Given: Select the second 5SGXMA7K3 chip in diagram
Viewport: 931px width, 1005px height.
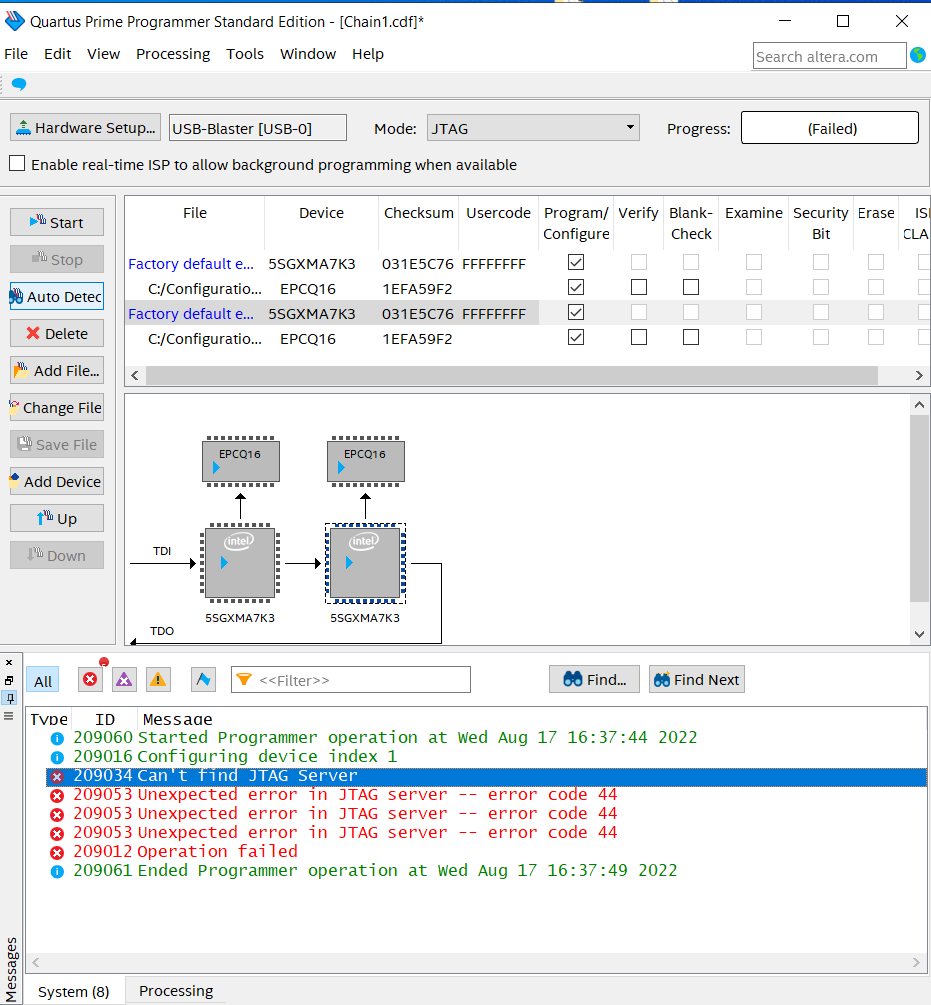Looking at the screenshot, I should (x=365, y=564).
